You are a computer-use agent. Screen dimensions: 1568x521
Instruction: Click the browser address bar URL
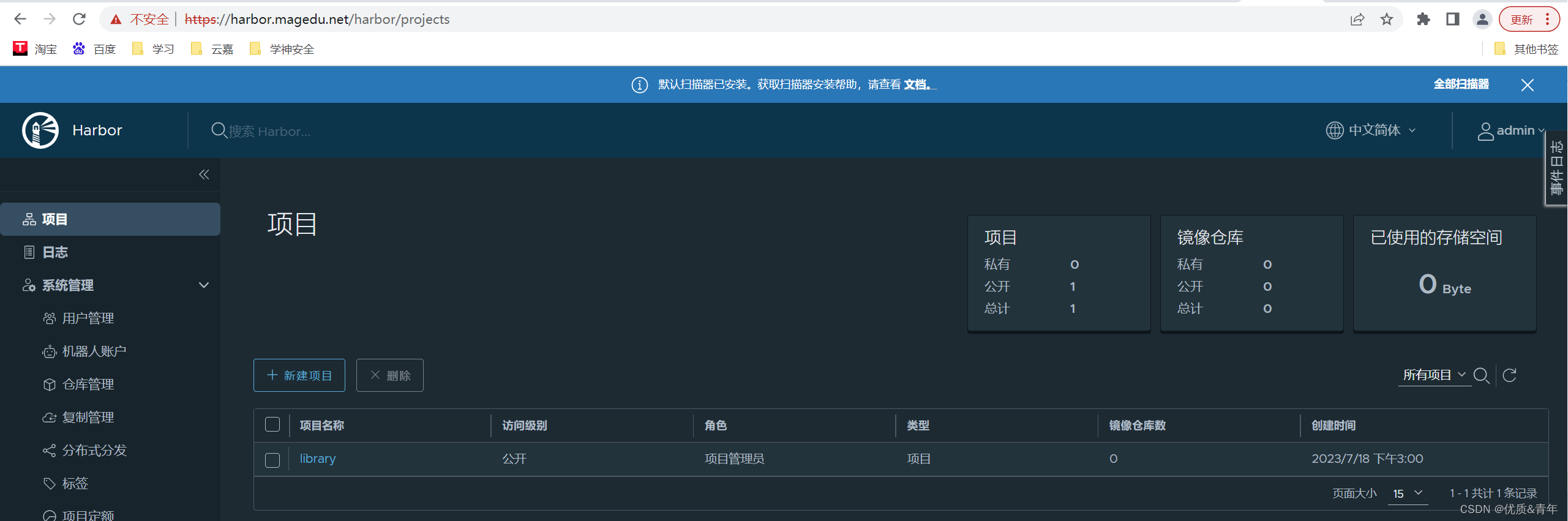point(317,20)
